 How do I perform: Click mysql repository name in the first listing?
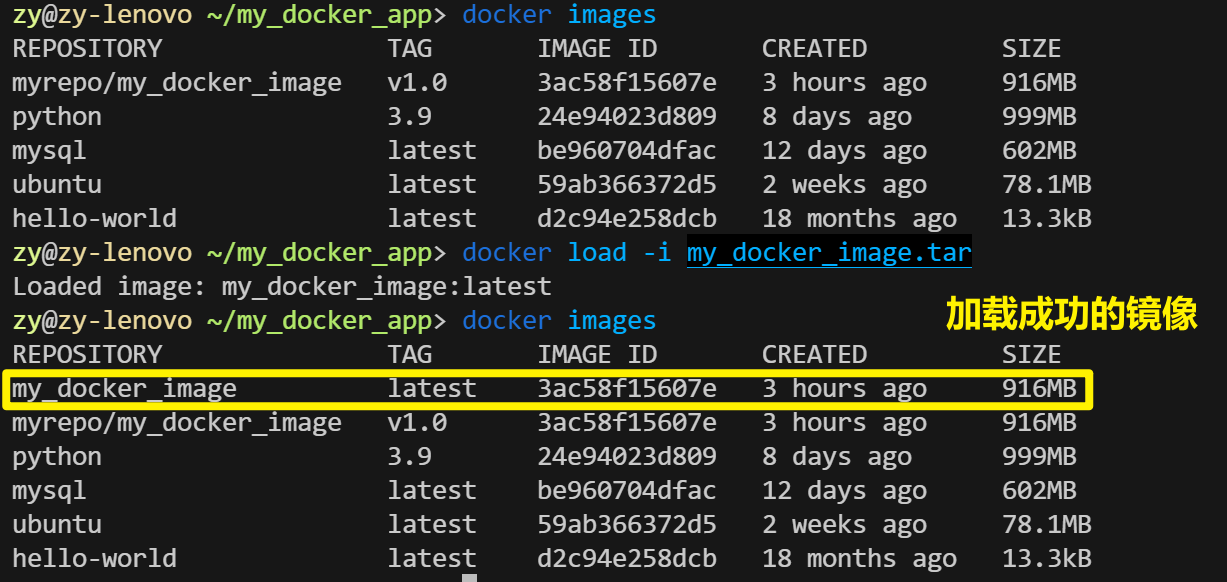tap(49, 151)
